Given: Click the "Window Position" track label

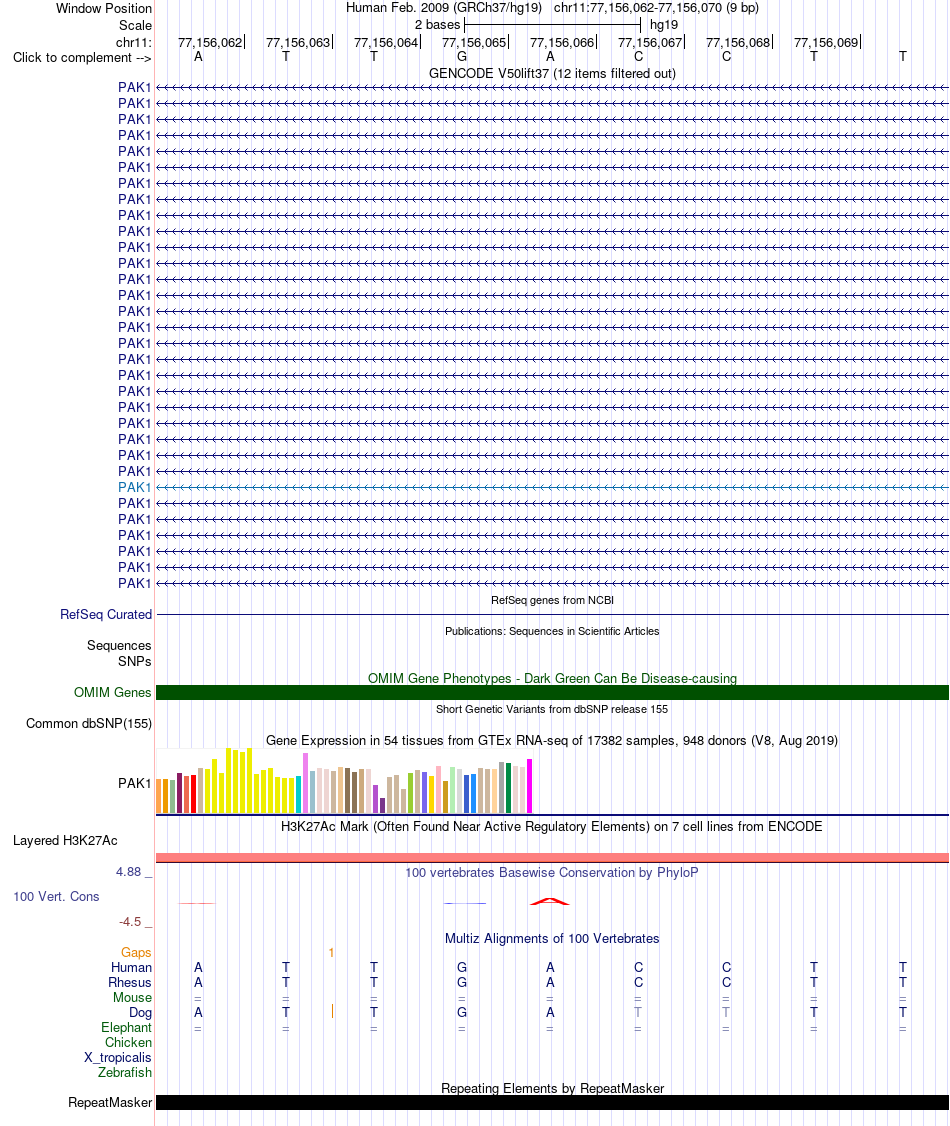Looking at the screenshot, I should point(104,9).
